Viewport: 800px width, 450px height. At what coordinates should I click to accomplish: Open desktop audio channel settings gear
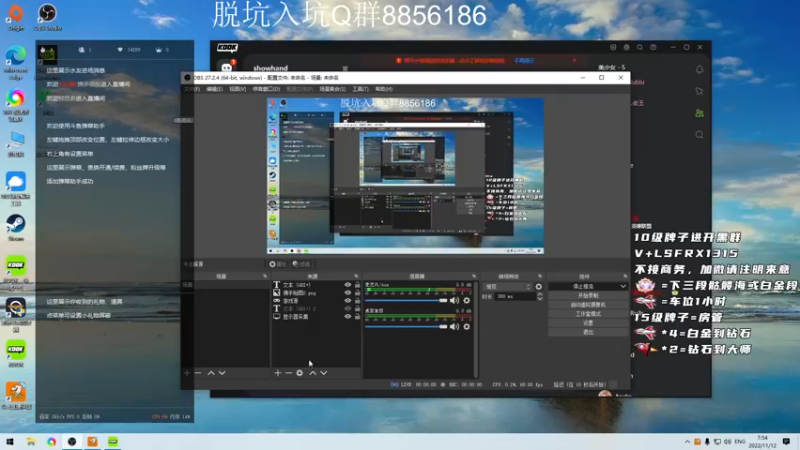(466, 327)
